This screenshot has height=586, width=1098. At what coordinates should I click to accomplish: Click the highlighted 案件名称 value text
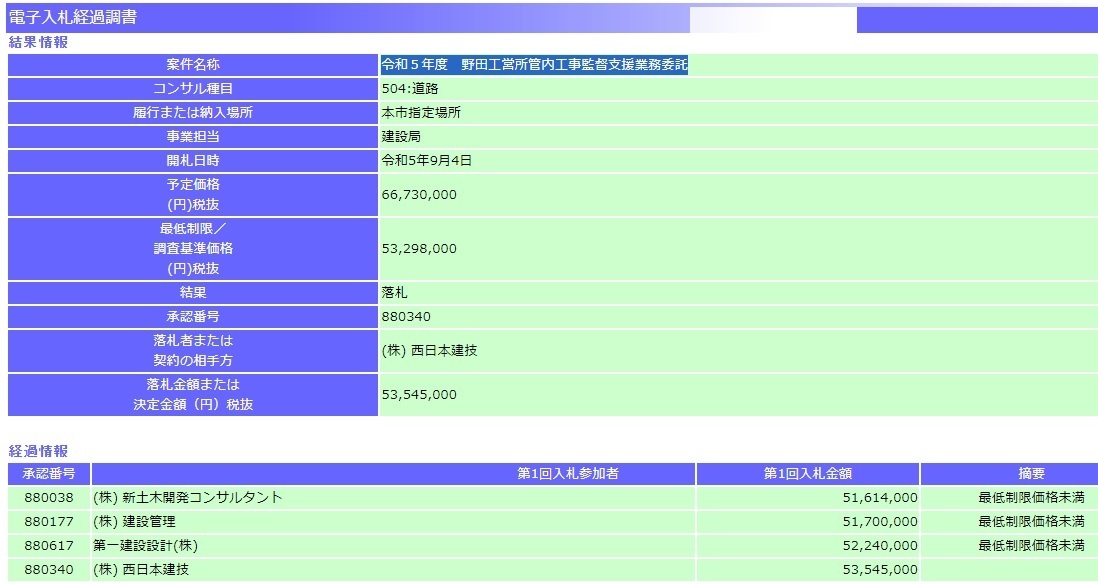click(x=534, y=65)
